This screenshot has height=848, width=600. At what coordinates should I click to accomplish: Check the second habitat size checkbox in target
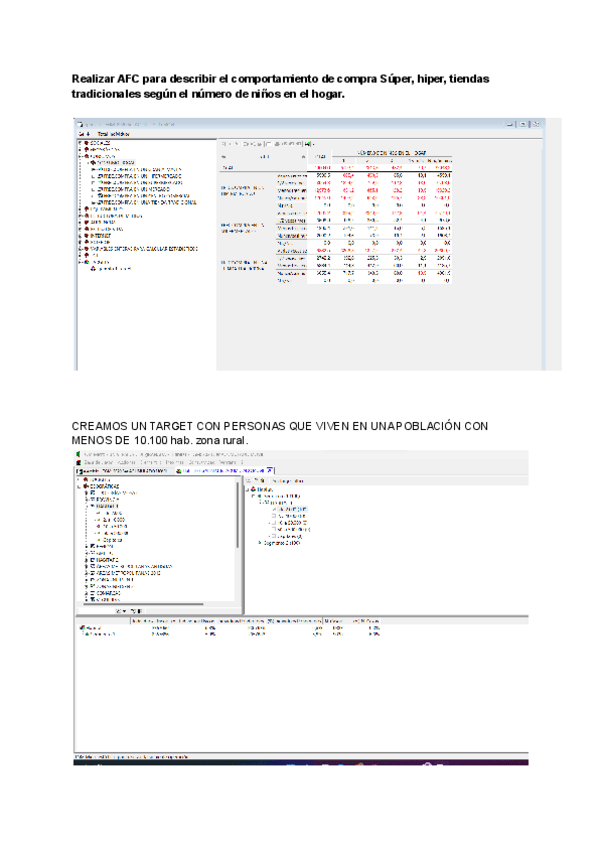coord(272,515)
